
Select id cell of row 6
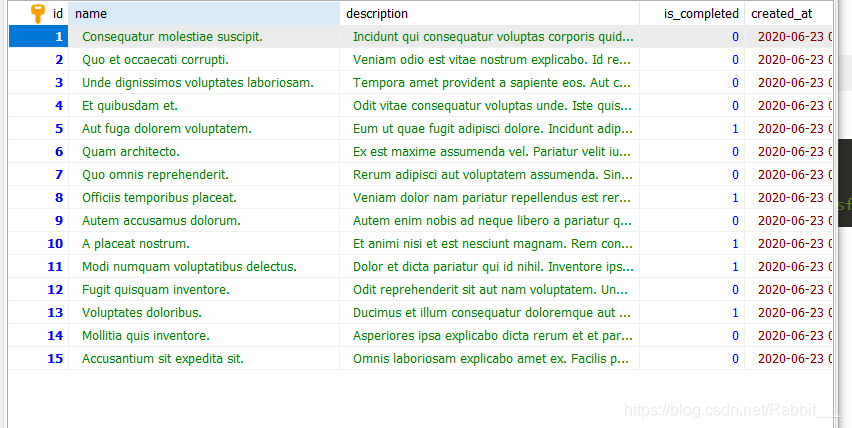(39, 152)
